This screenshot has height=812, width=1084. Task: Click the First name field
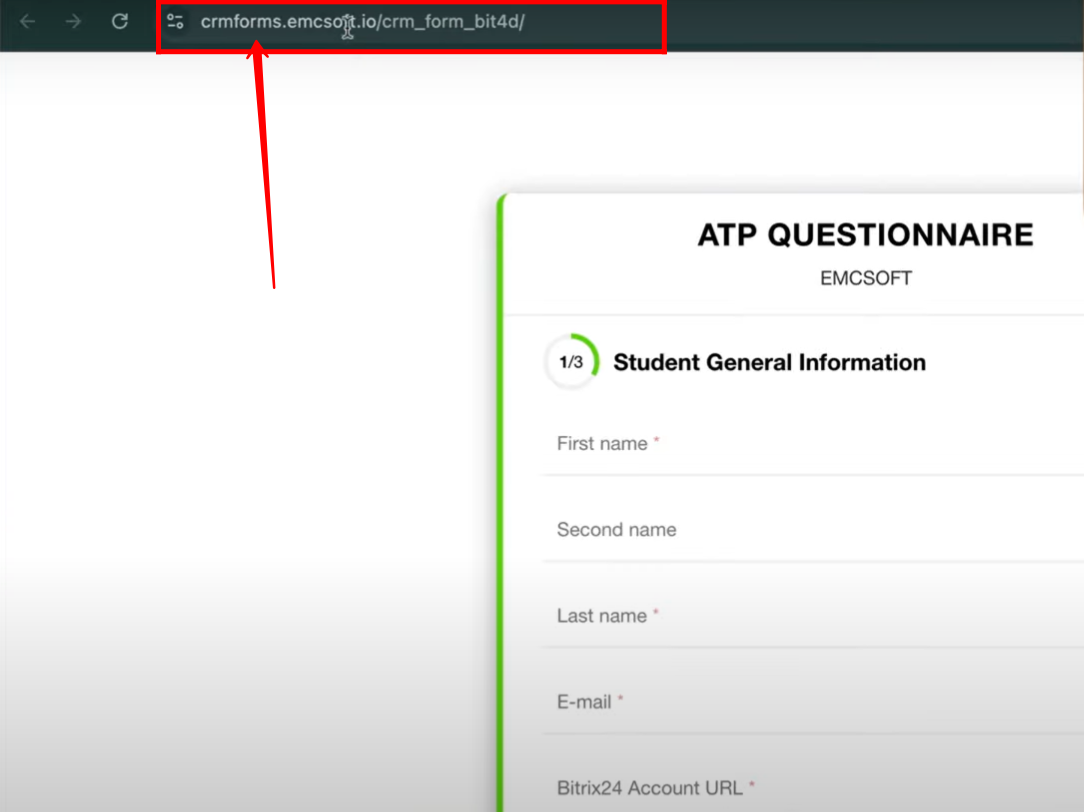click(x=813, y=444)
